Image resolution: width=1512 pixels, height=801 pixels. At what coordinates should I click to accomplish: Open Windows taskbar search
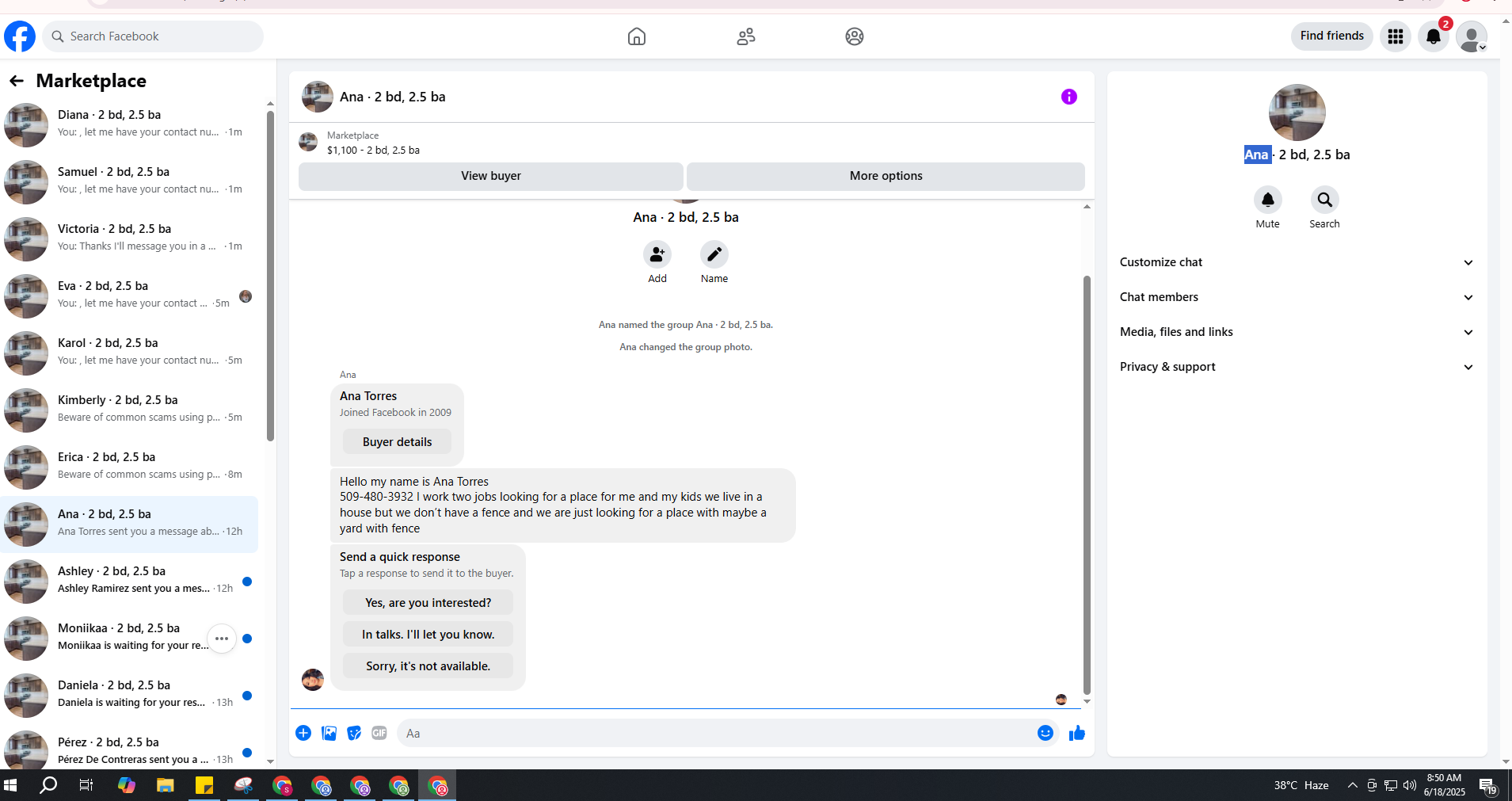pos(48,785)
